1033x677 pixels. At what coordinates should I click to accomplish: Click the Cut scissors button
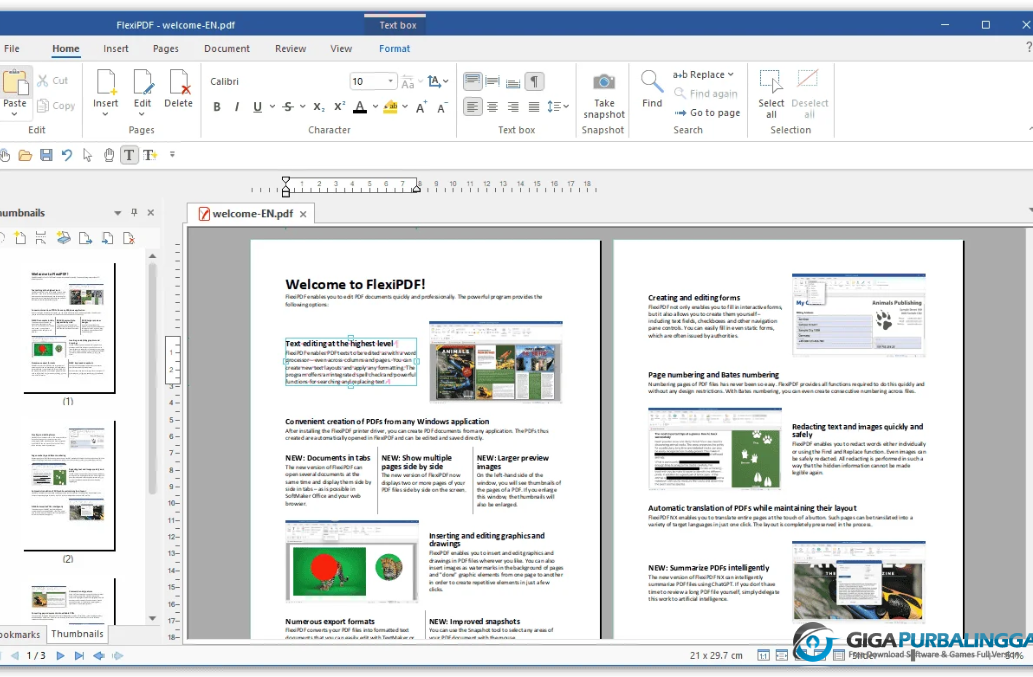pos(52,80)
